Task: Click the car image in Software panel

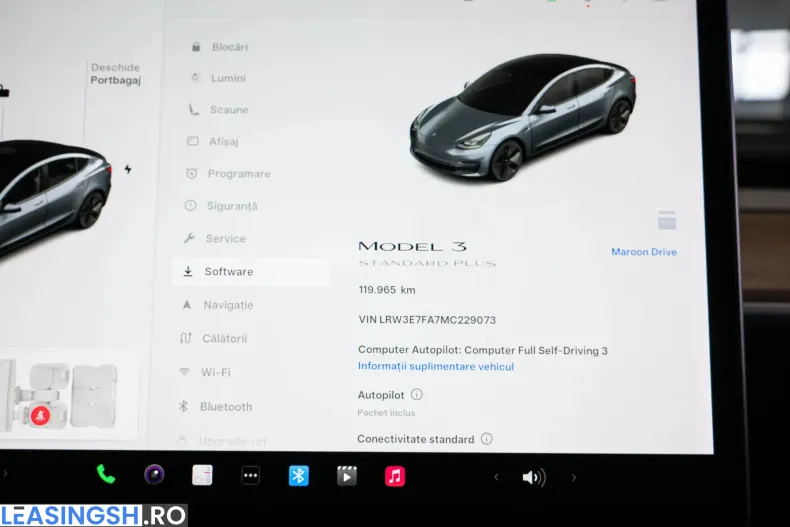Action: tap(522, 117)
